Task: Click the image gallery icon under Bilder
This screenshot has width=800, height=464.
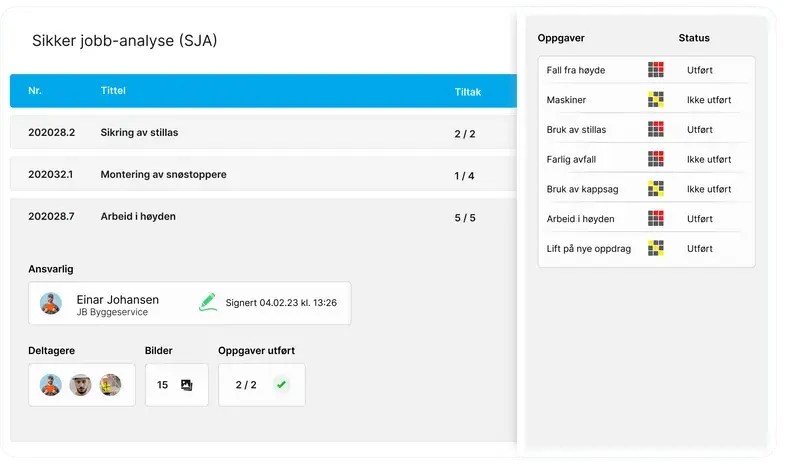Action: click(186, 384)
